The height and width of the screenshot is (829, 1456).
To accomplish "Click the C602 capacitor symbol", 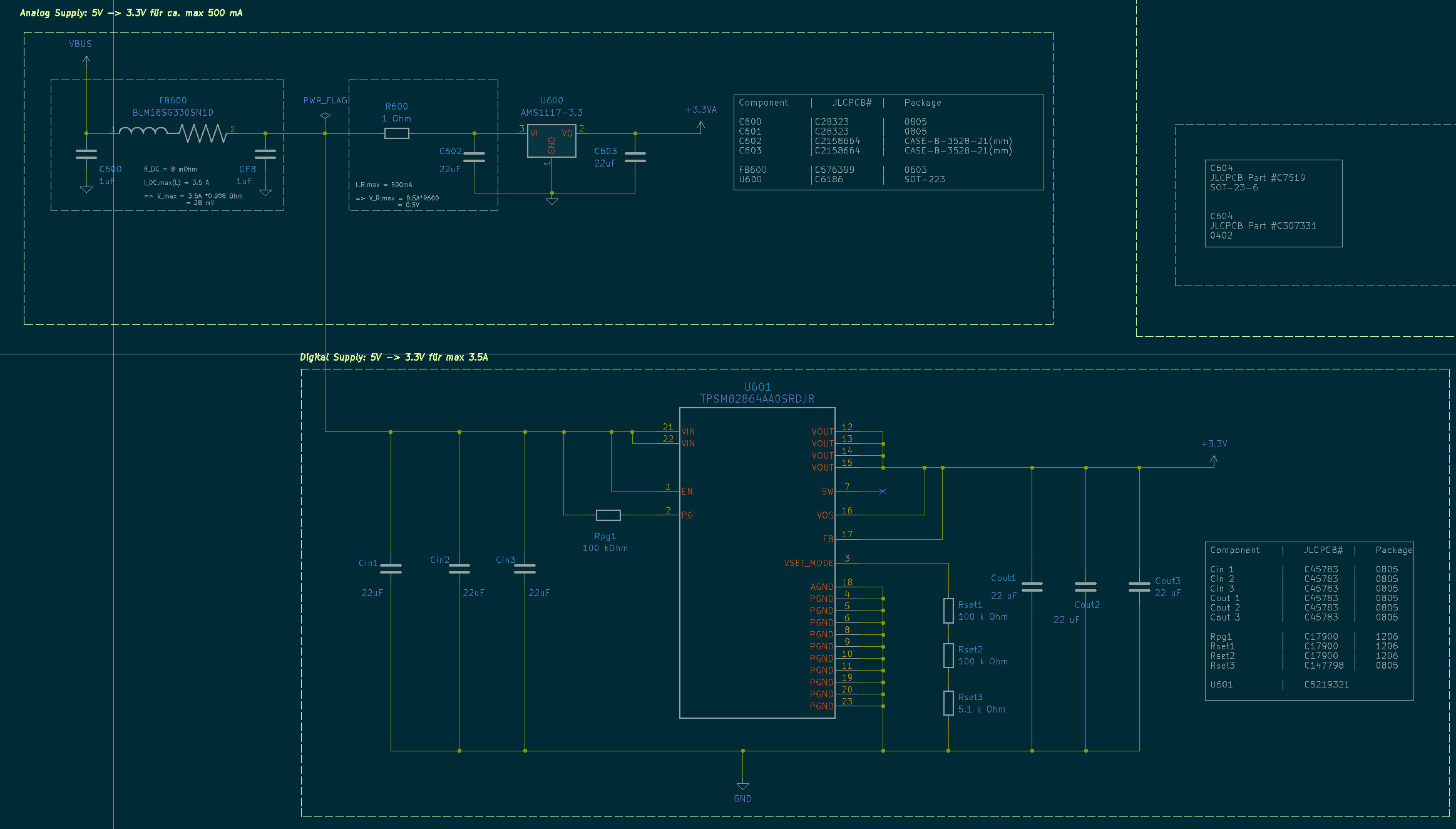I will click(474, 157).
